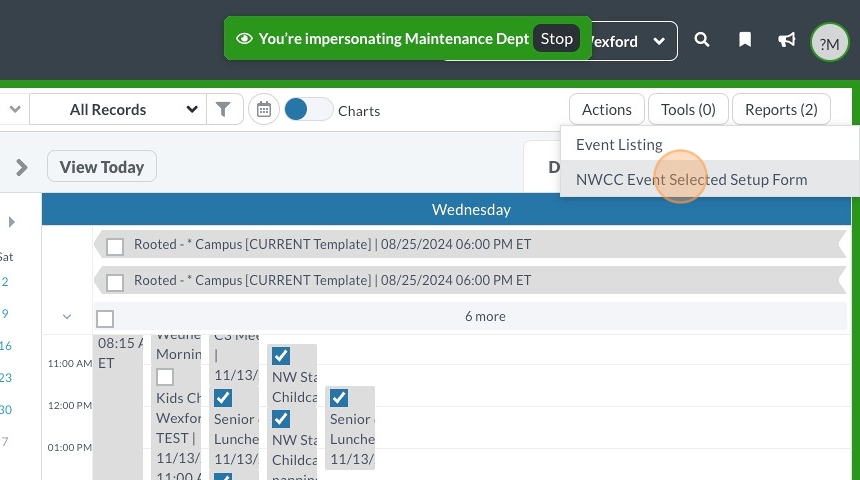Stop impersonating Maintenance Dept
This screenshot has height=480, width=860.
click(556, 39)
